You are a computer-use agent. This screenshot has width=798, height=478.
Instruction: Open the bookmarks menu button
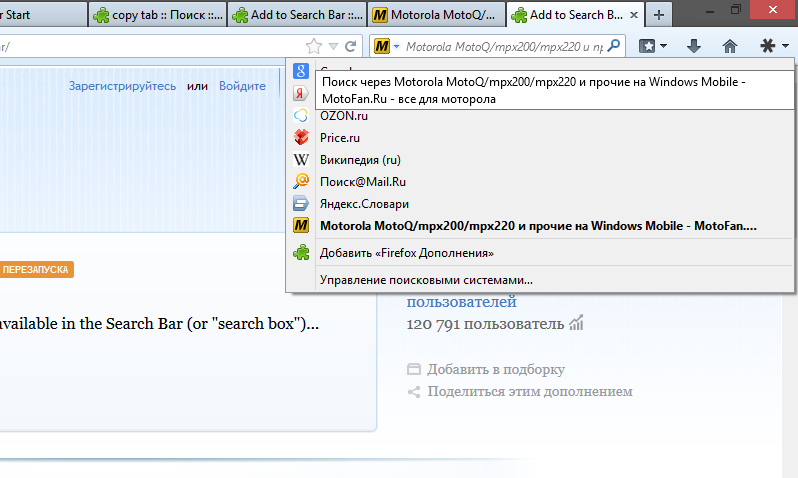pyautogui.click(x=647, y=46)
